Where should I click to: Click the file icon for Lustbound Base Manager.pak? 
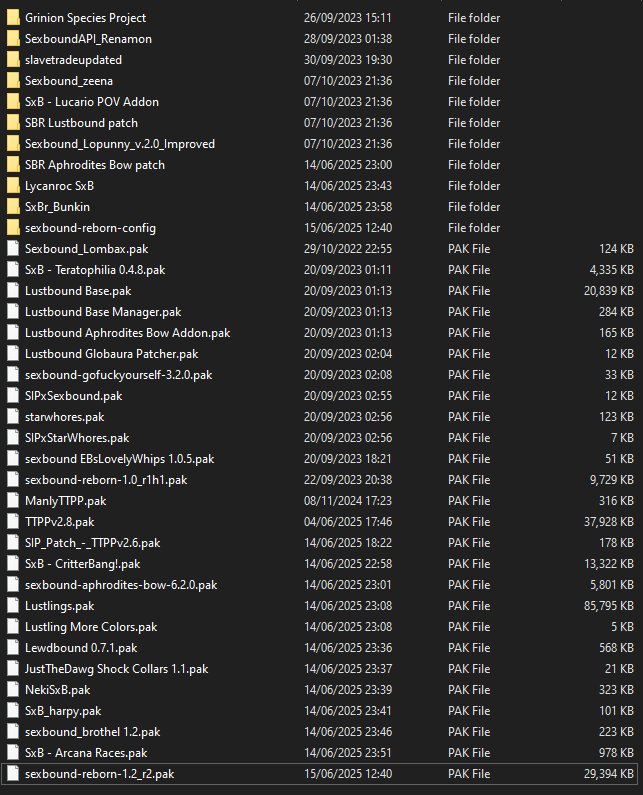point(13,312)
